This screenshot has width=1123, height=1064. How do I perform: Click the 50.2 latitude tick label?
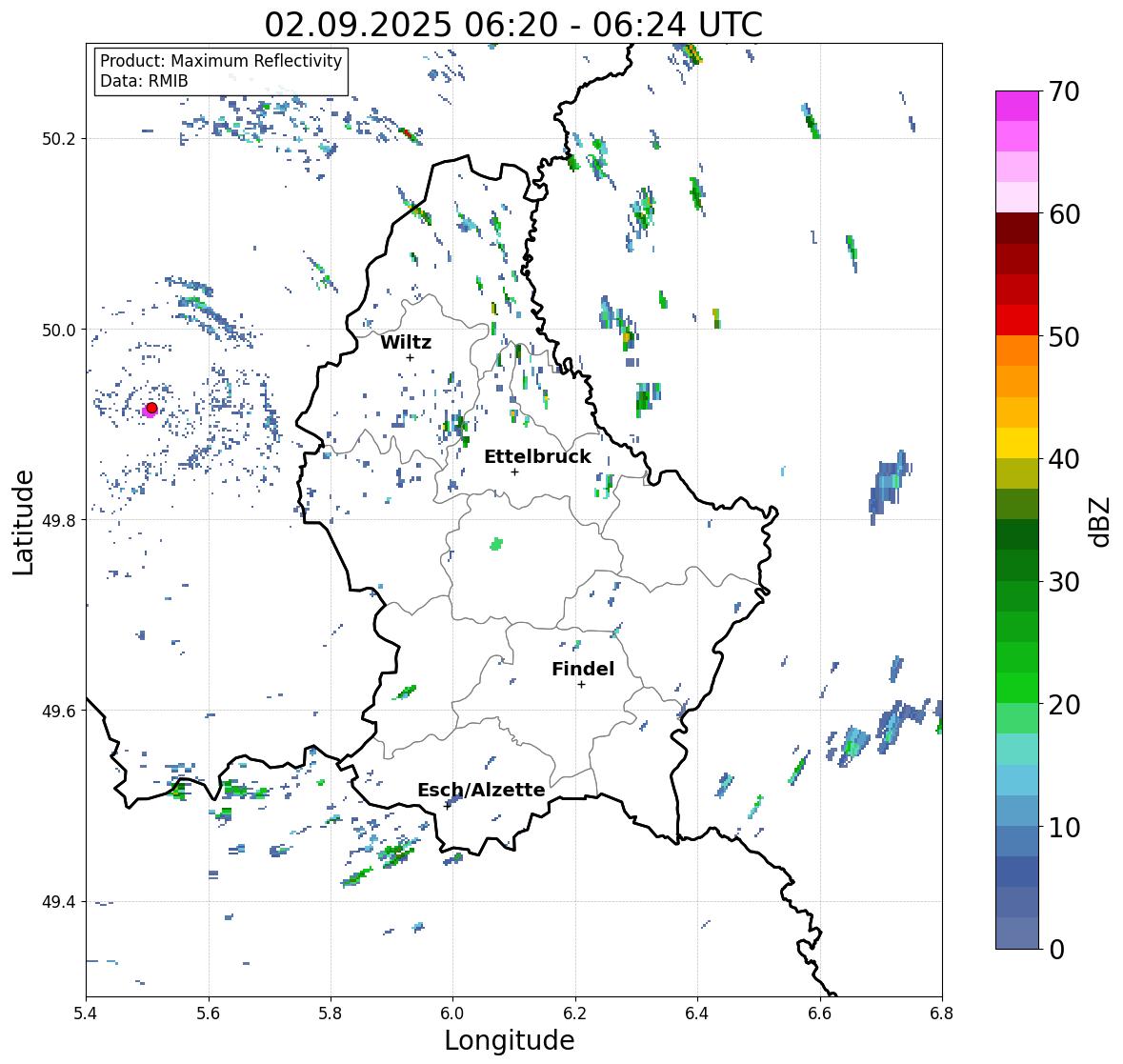[x=59, y=139]
